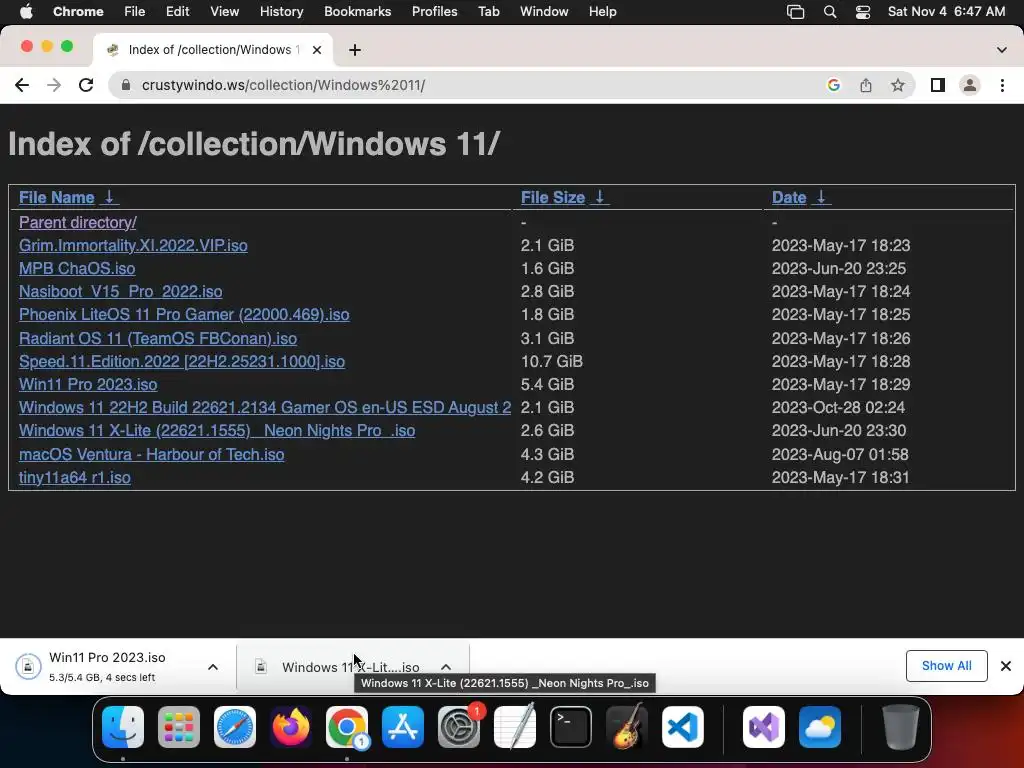Open System Settings from the Dock
This screenshot has width=1024, height=768.
(458, 727)
